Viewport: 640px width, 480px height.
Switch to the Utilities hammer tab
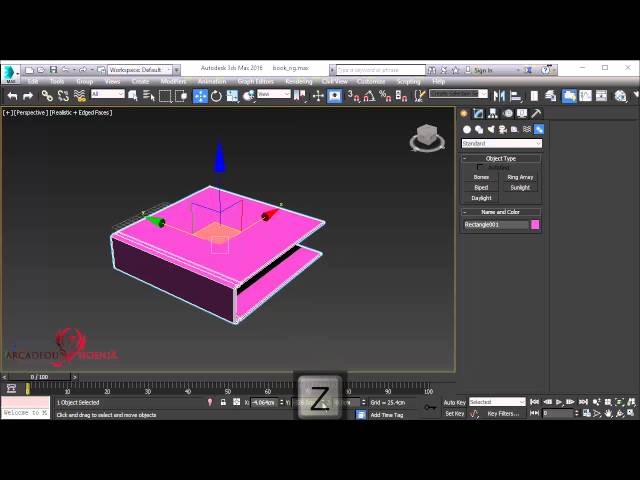[537, 114]
